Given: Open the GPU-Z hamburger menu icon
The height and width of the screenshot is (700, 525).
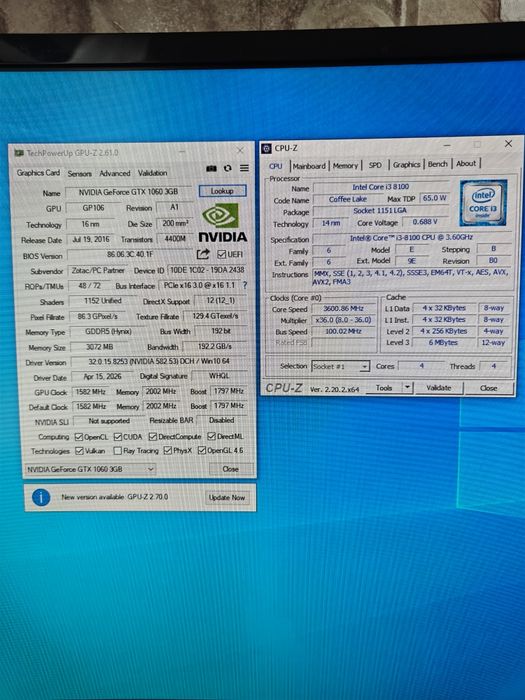Looking at the screenshot, I should (244, 168).
